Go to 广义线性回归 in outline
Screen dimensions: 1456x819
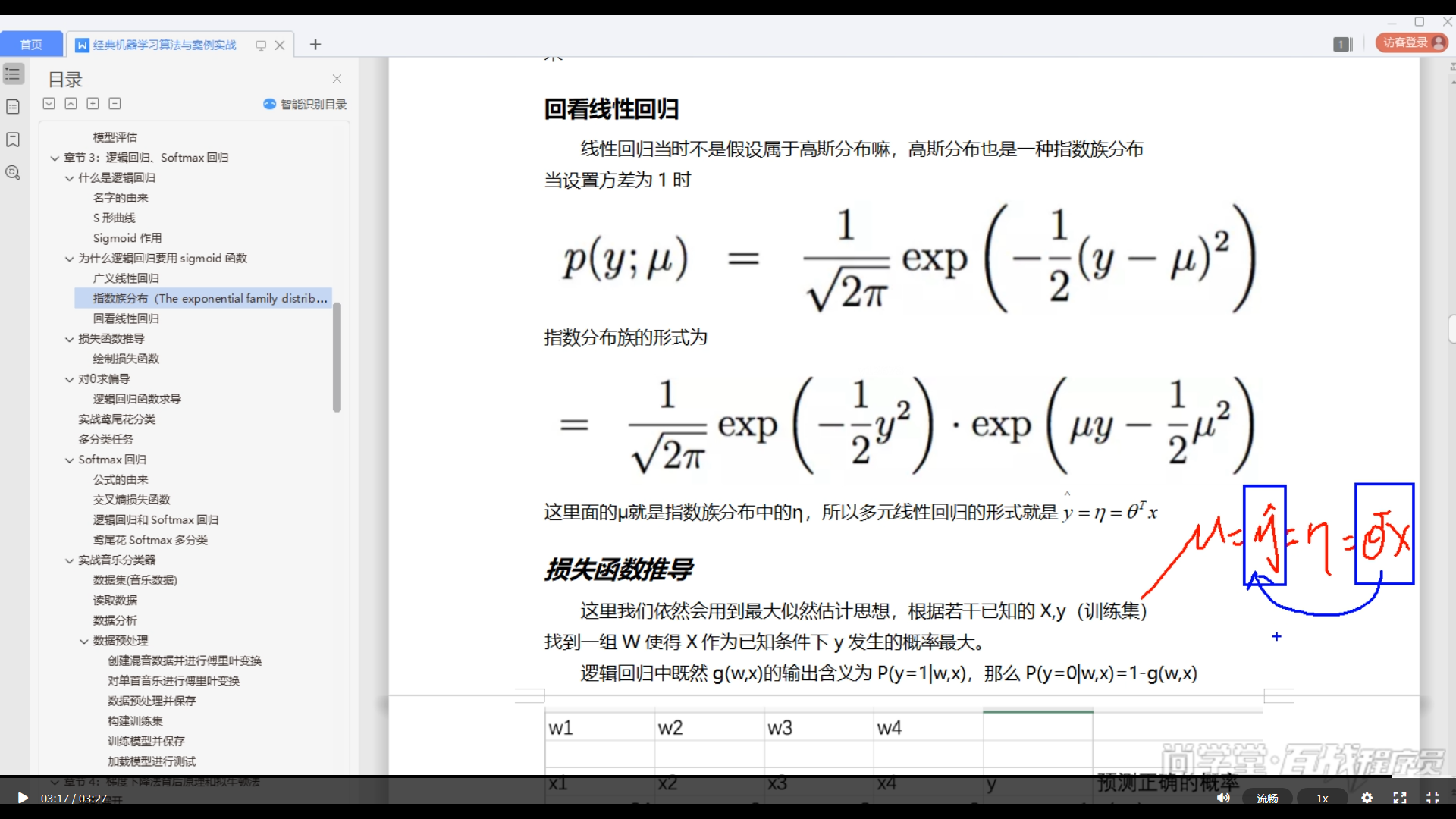pos(126,278)
